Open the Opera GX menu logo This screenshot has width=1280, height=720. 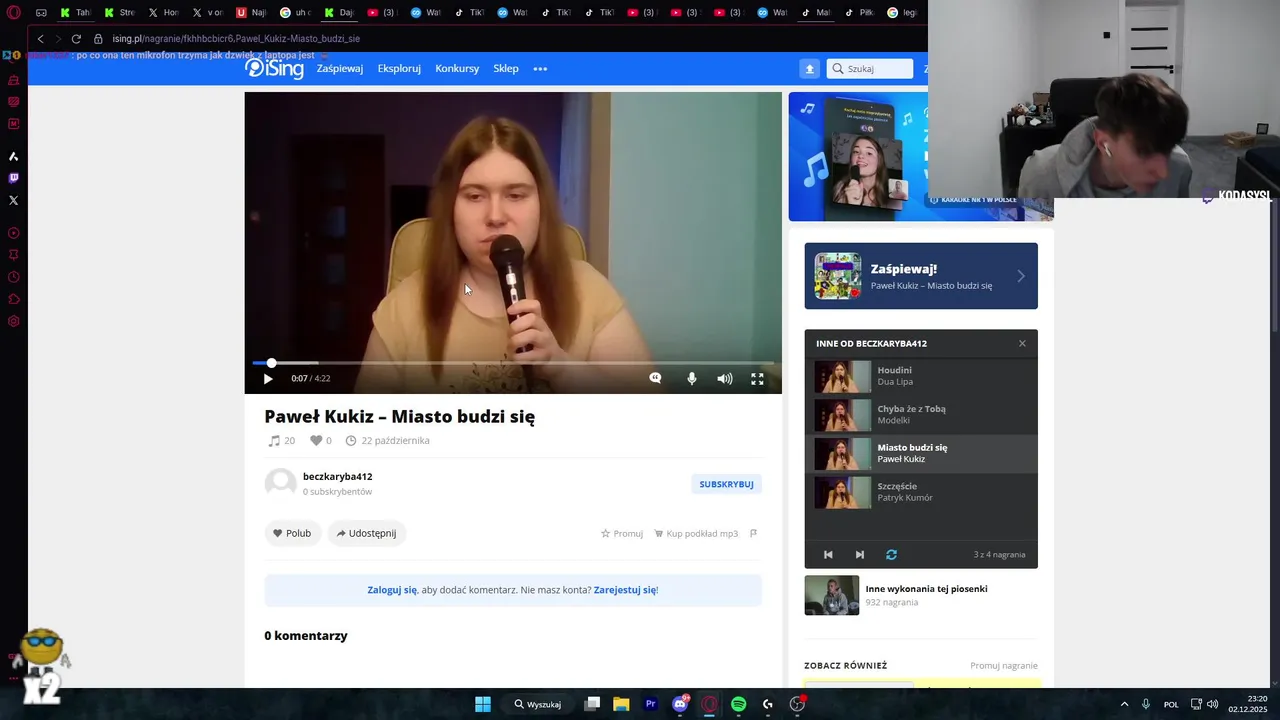[x=13, y=13]
